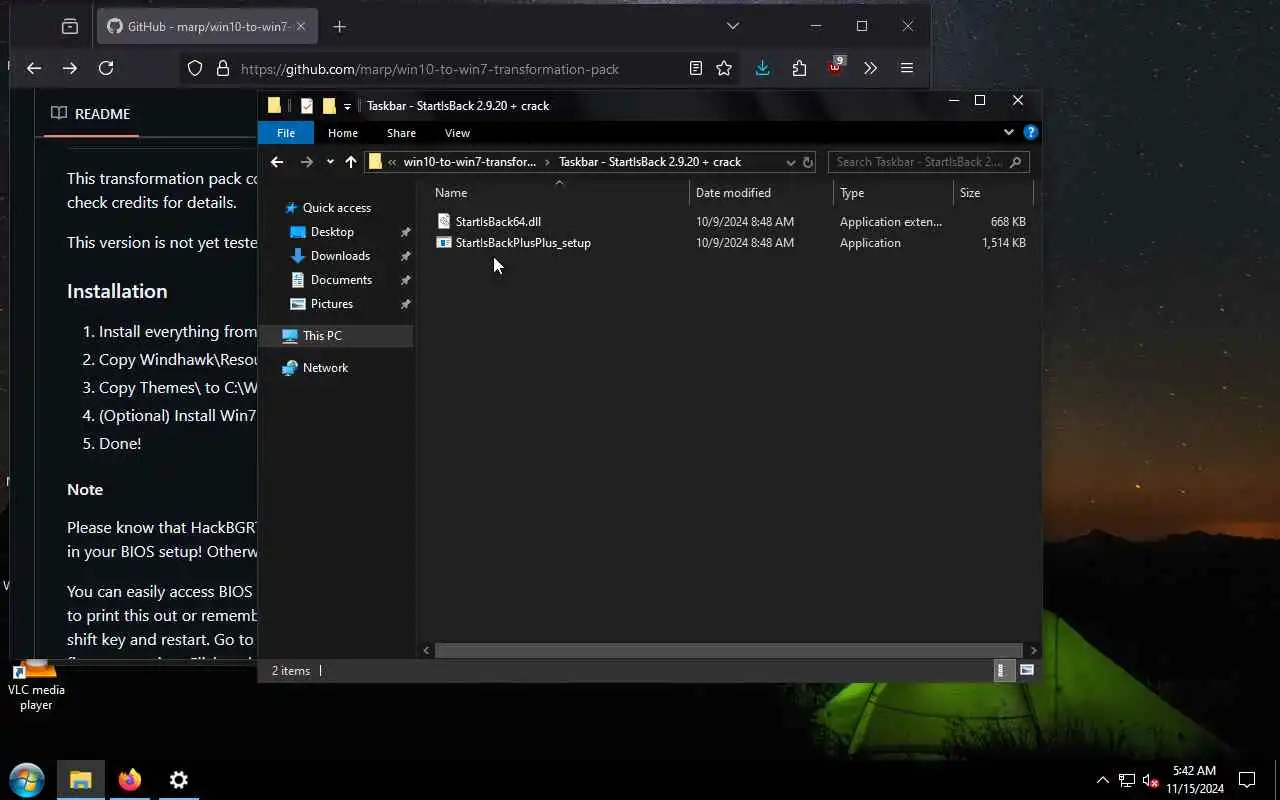Switch to the Home ribbon tab
Viewport: 1280px width, 800px height.
tap(343, 133)
